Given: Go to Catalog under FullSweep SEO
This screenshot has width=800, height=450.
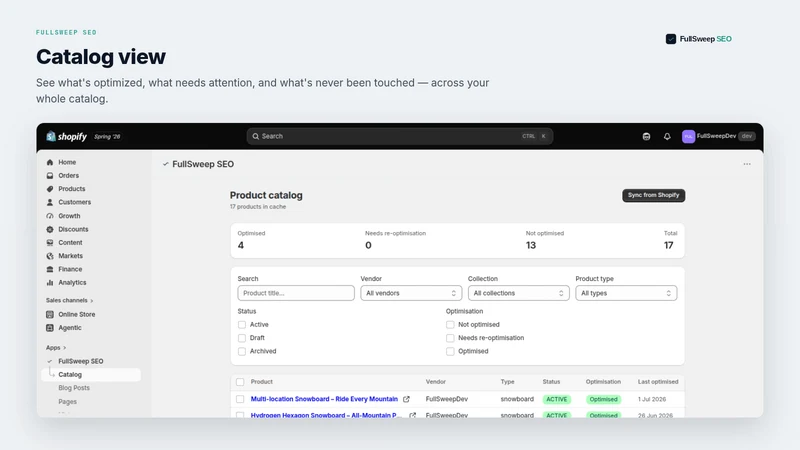Looking at the screenshot, I should tap(91, 374).
